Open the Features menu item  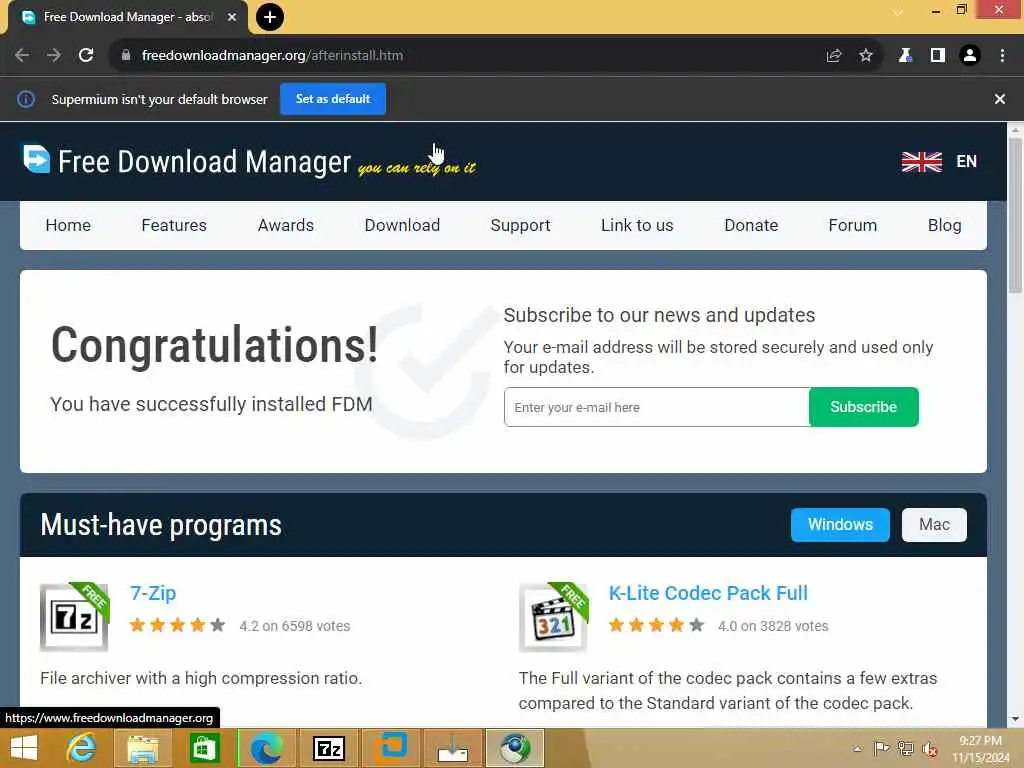click(174, 225)
